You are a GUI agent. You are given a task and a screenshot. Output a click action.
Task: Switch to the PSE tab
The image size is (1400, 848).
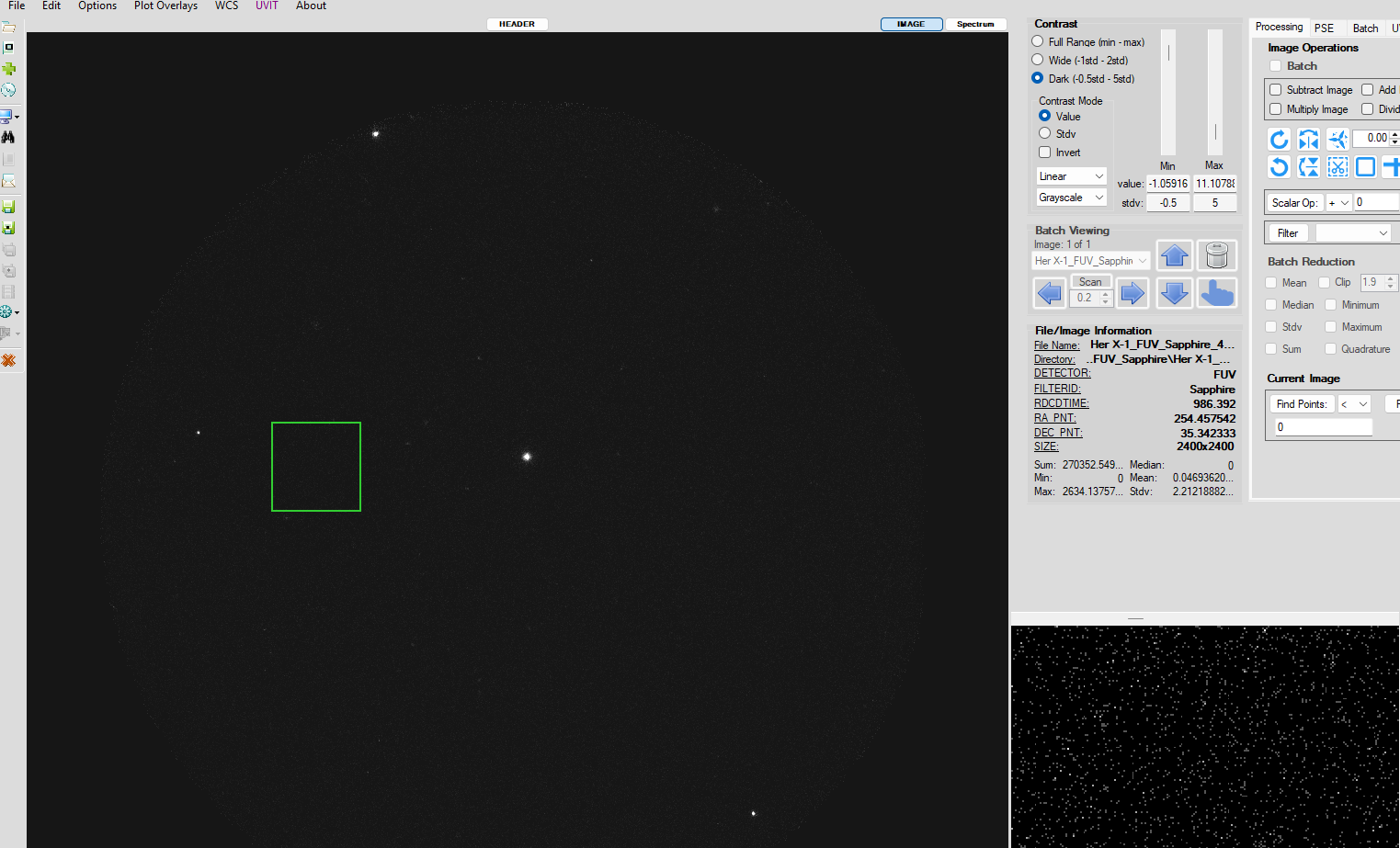1324,28
